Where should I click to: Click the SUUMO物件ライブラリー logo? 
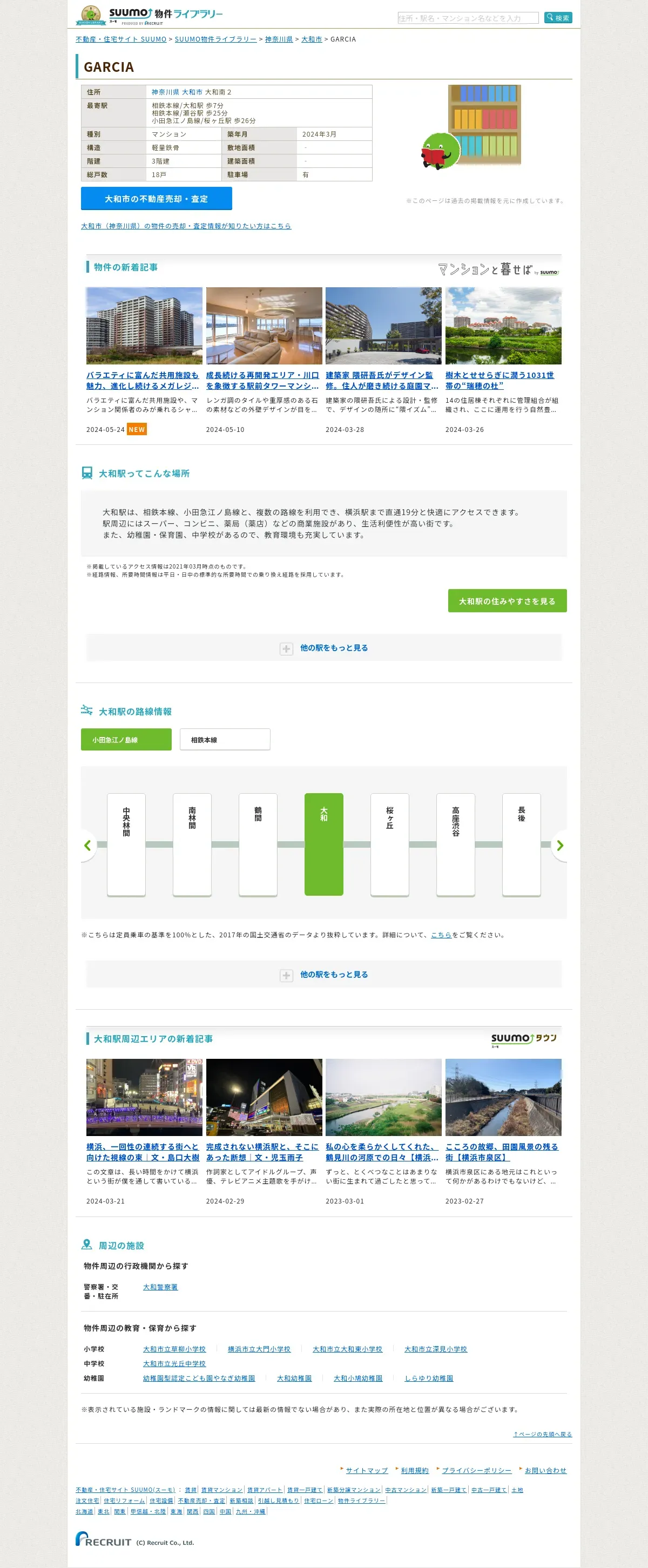pyautogui.click(x=150, y=15)
